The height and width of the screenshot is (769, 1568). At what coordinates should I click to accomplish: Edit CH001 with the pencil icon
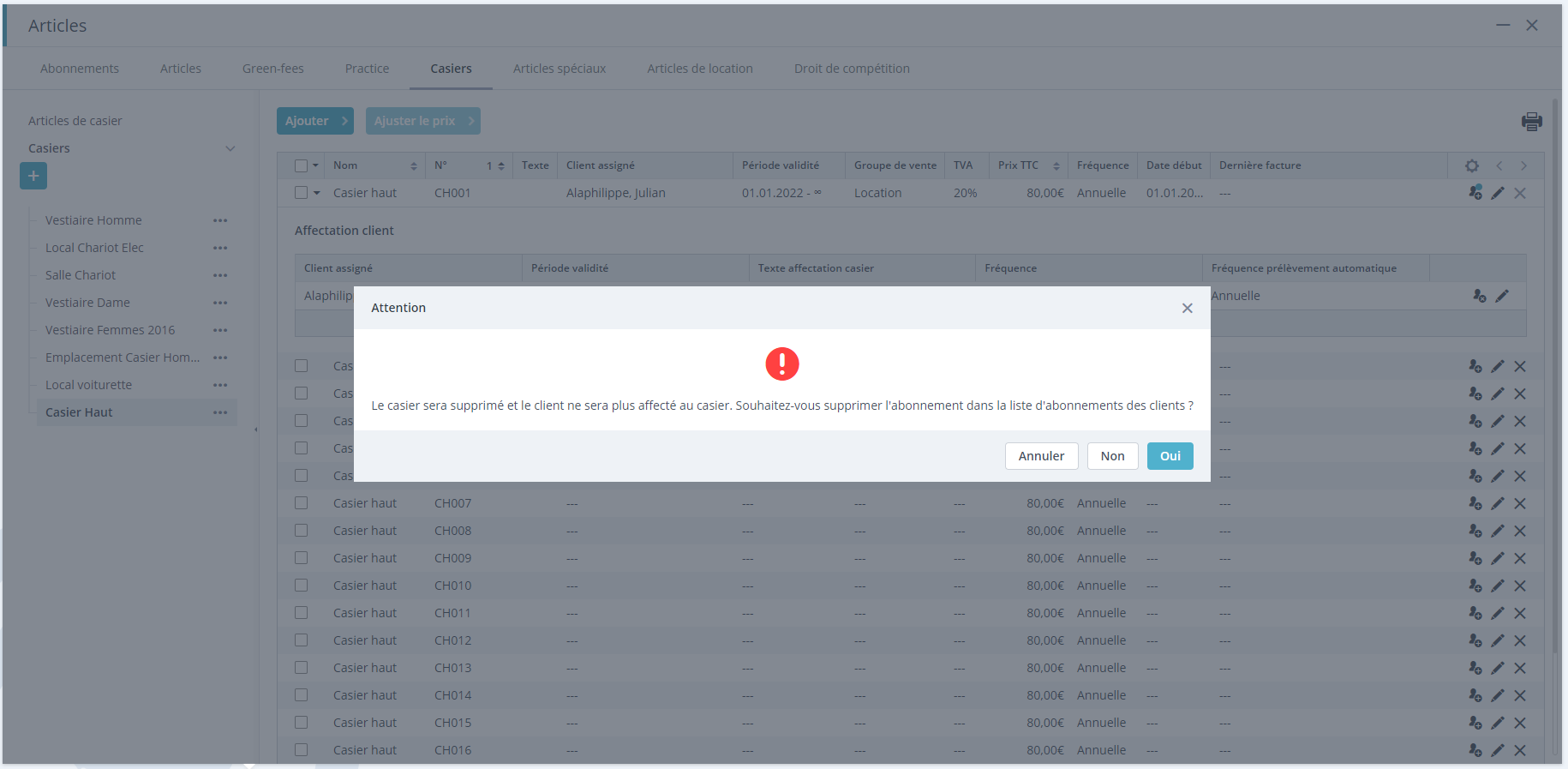tap(1498, 193)
